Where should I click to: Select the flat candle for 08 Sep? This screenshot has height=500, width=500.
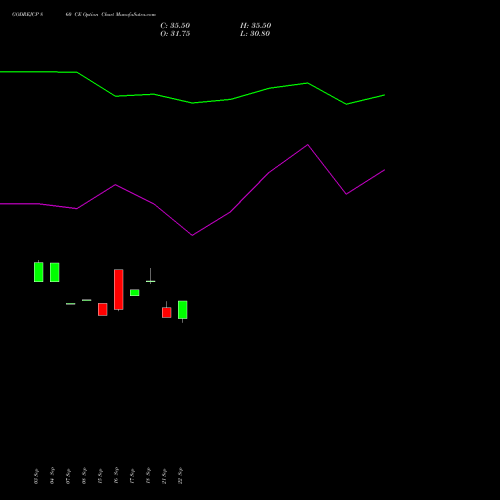point(87,300)
